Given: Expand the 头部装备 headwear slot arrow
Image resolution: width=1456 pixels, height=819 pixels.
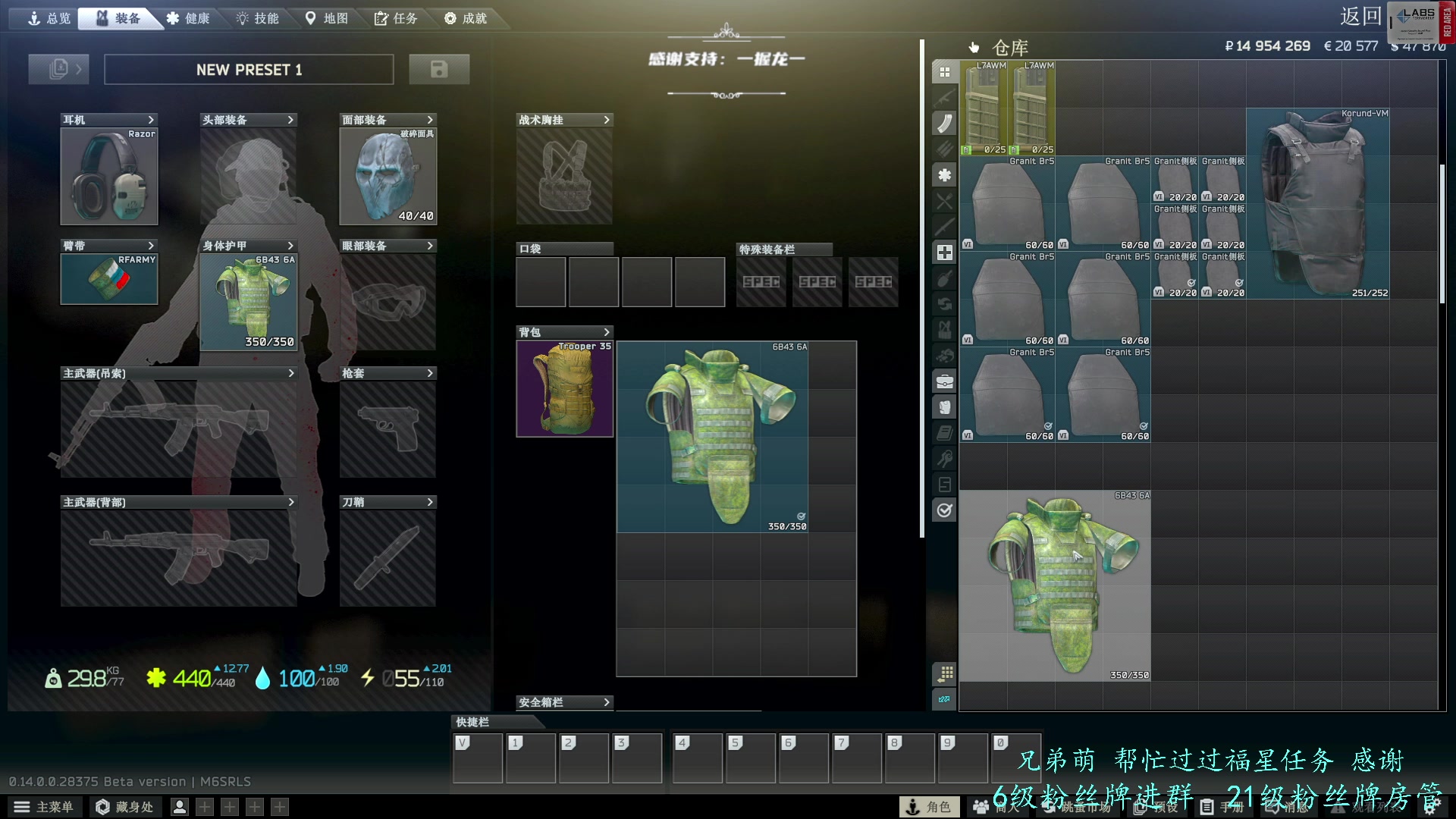Looking at the screenshot, I should (290, 120).
